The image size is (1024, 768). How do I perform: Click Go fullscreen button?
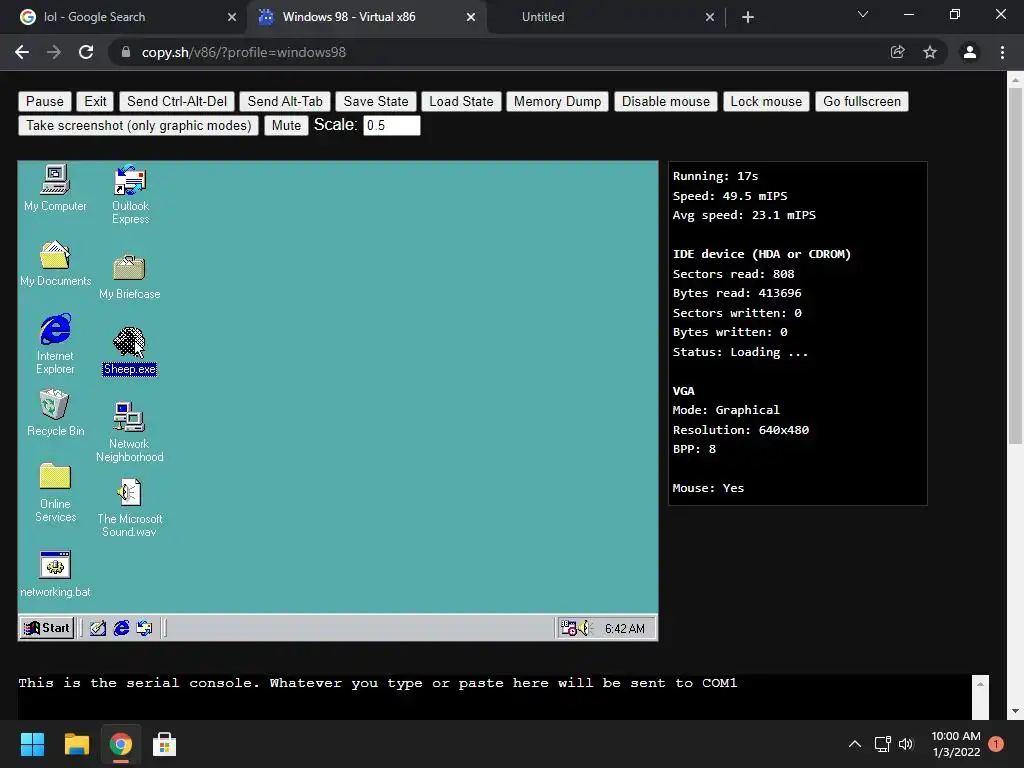[861, 101]
